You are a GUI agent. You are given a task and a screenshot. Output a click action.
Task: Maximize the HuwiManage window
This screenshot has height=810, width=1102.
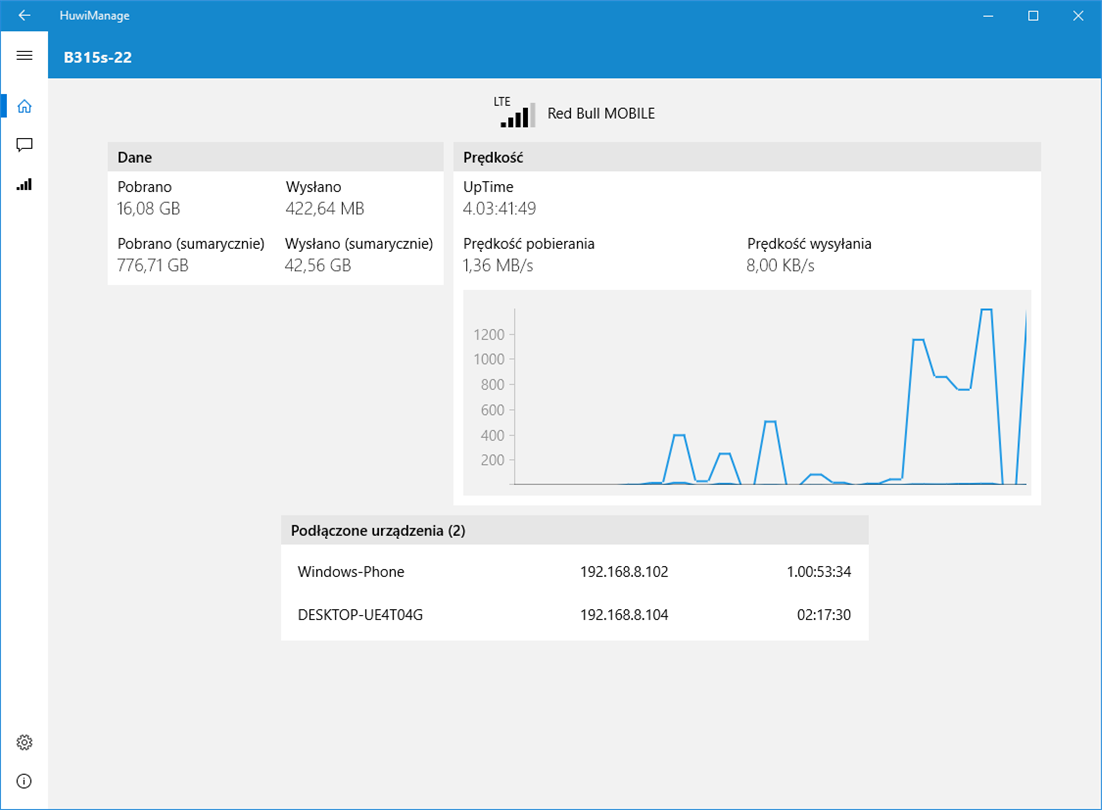tap(1033, 15)
